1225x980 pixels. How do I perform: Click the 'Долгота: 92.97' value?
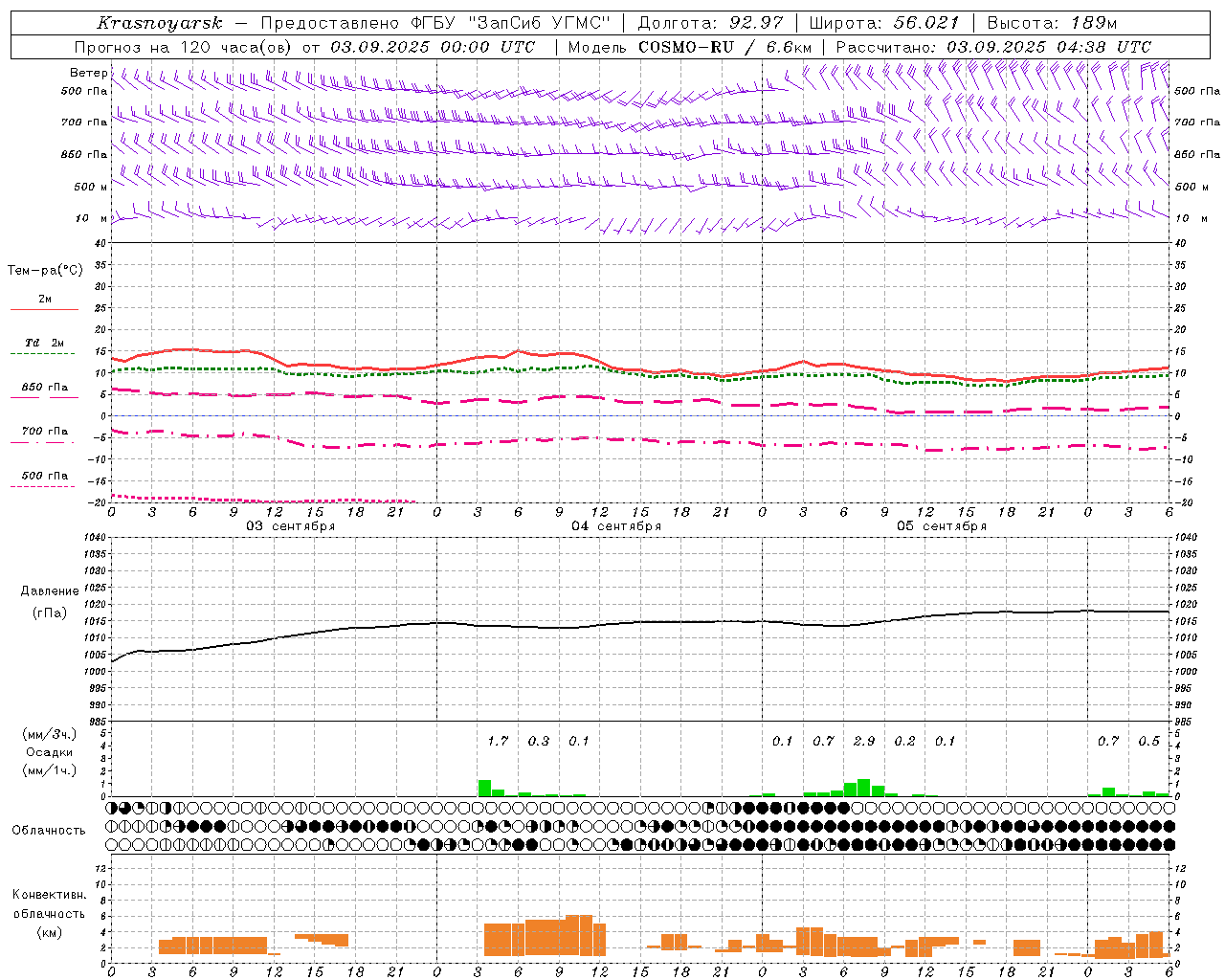pos(711,23)
